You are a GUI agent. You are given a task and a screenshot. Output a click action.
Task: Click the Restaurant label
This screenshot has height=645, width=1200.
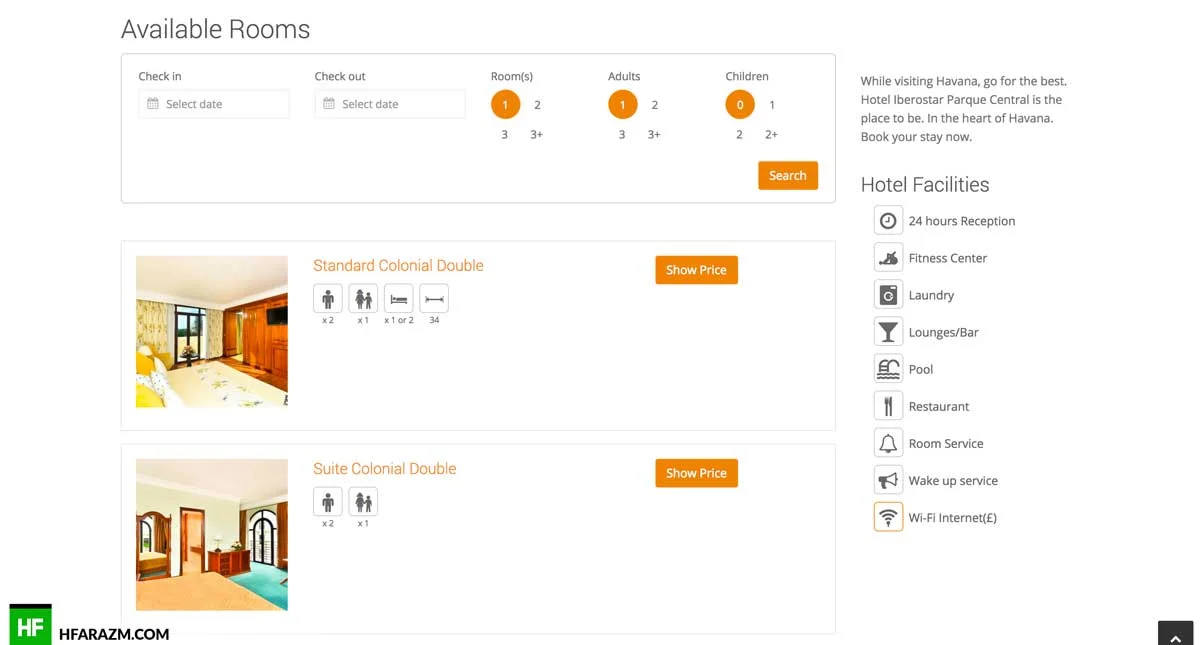click(x=939, y=406)
